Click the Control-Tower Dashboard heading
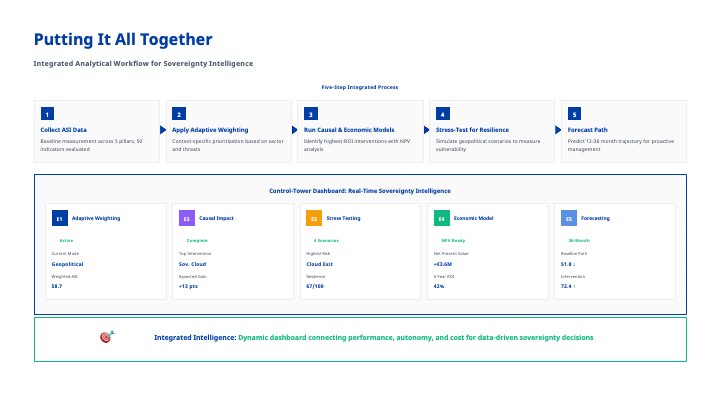The width and height of the screenshot is (720, 405). pos(359,190)
